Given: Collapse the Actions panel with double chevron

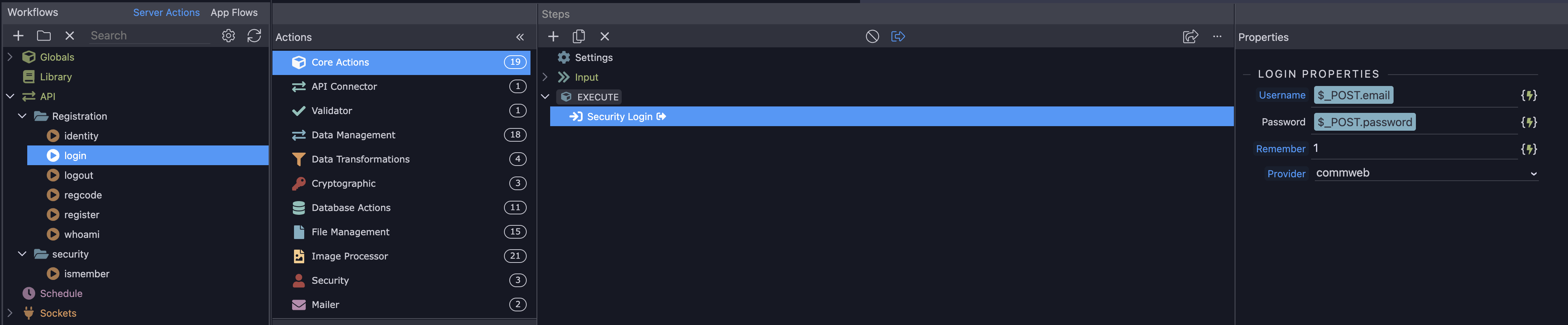Looking at the screenshot, I should [x=520, y=37].
